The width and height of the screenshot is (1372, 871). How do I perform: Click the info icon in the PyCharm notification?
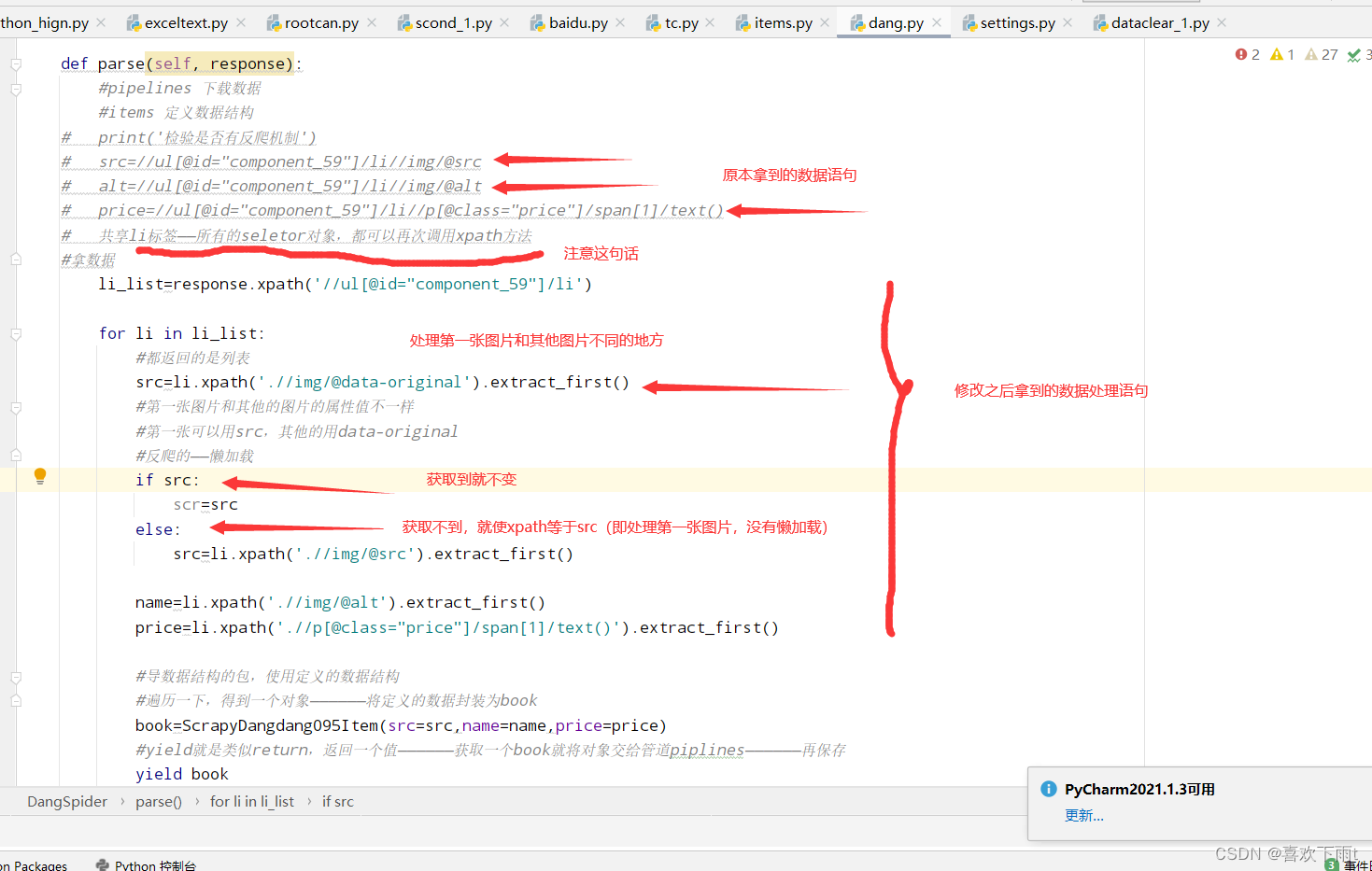click(1049, 789)
